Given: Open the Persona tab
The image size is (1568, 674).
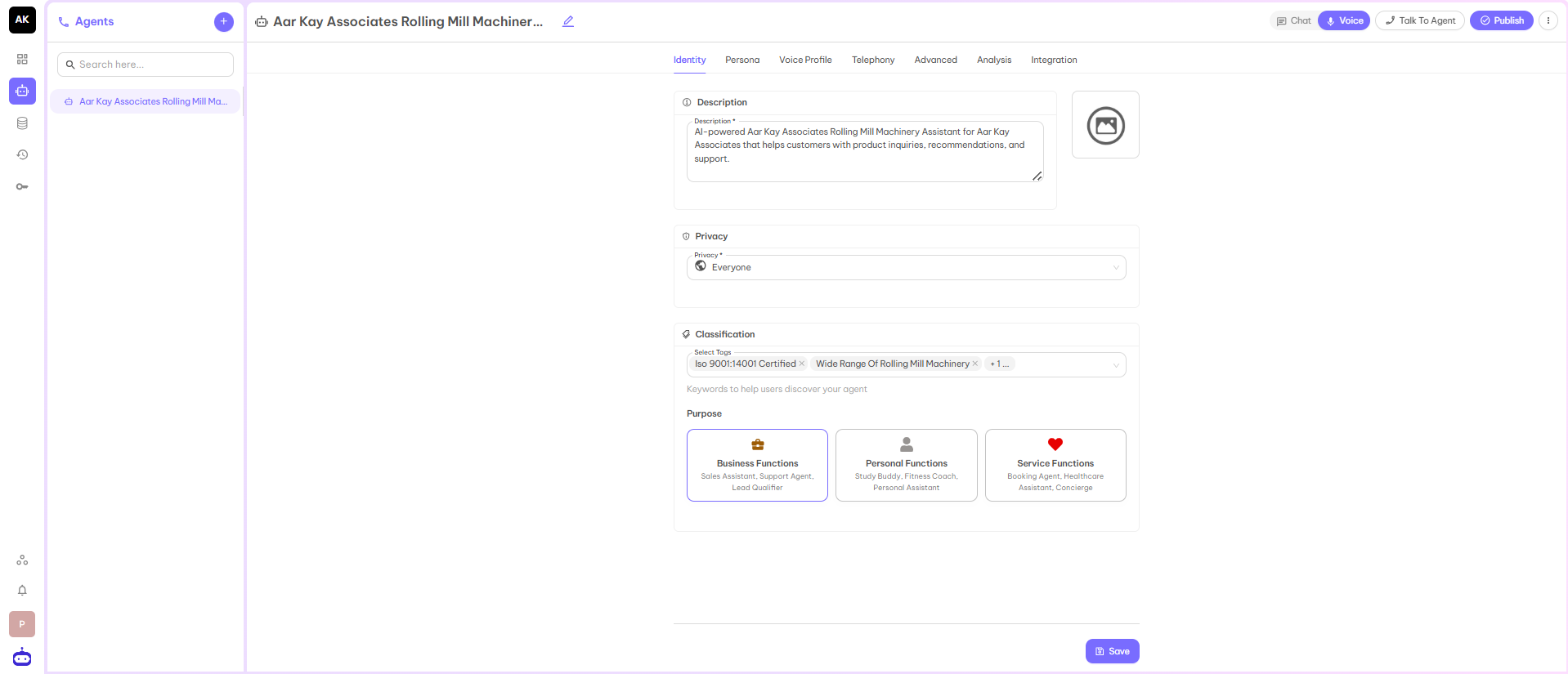Looking at the screenshot, I should tap(742, 60).
